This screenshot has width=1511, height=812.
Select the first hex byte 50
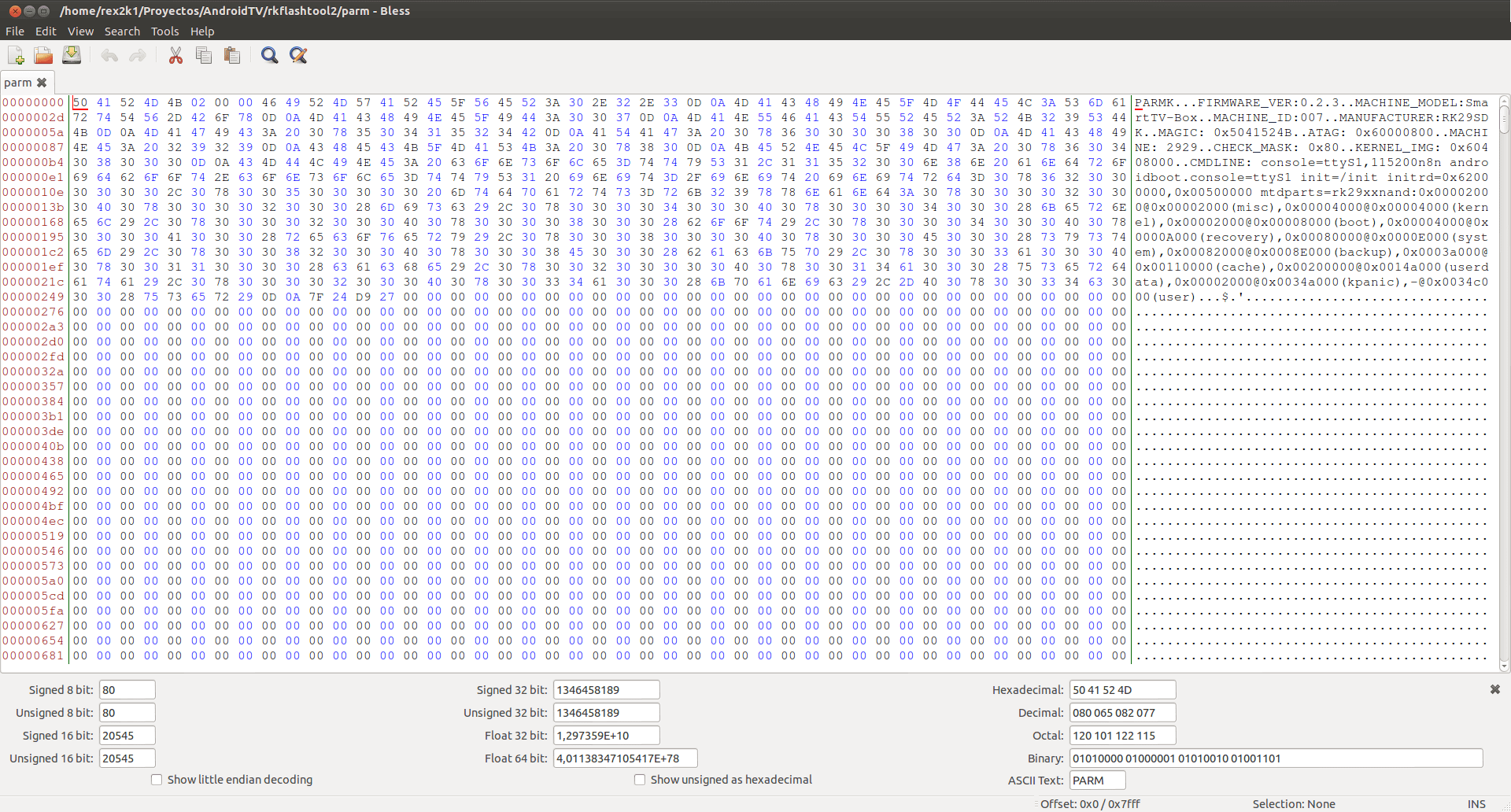point(80,102)
